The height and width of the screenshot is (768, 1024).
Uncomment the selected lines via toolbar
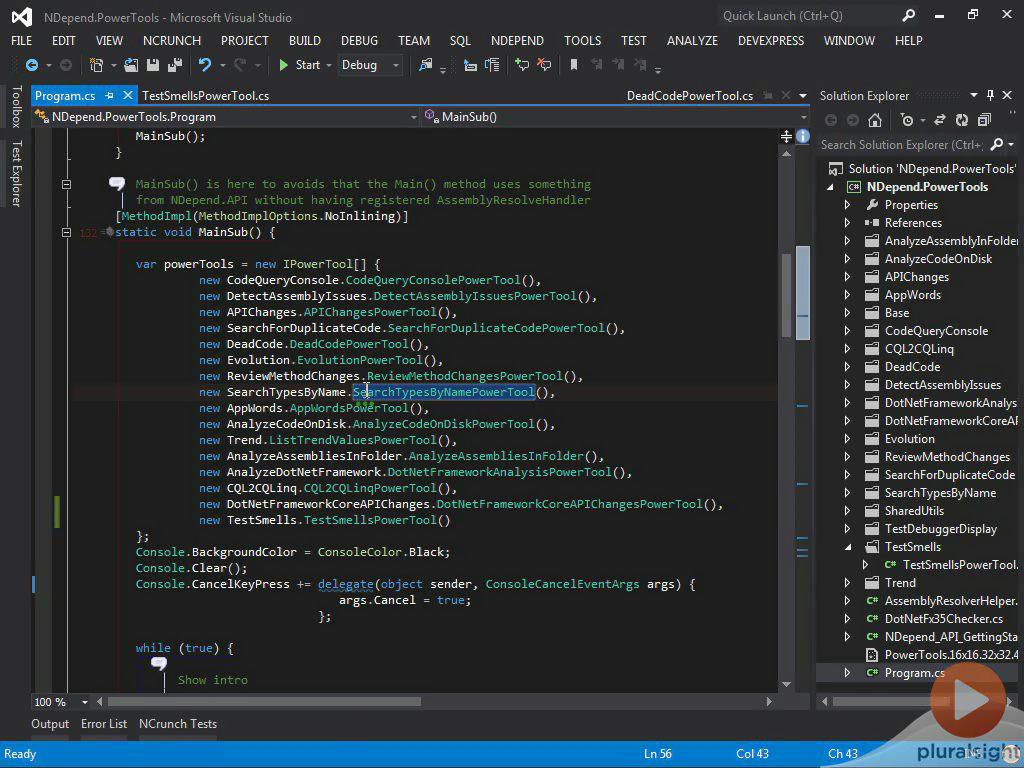tap(544, 65)
